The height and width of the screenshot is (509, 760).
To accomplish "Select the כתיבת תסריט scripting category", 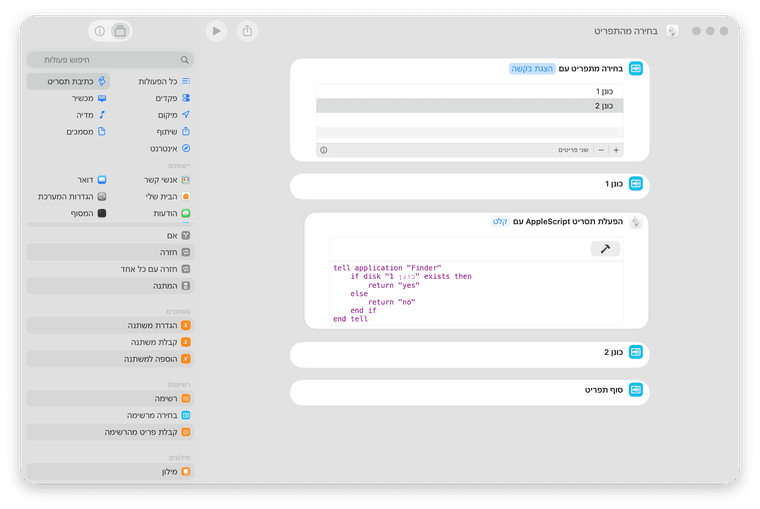I will pyautogui.click(x=68, y=80).
